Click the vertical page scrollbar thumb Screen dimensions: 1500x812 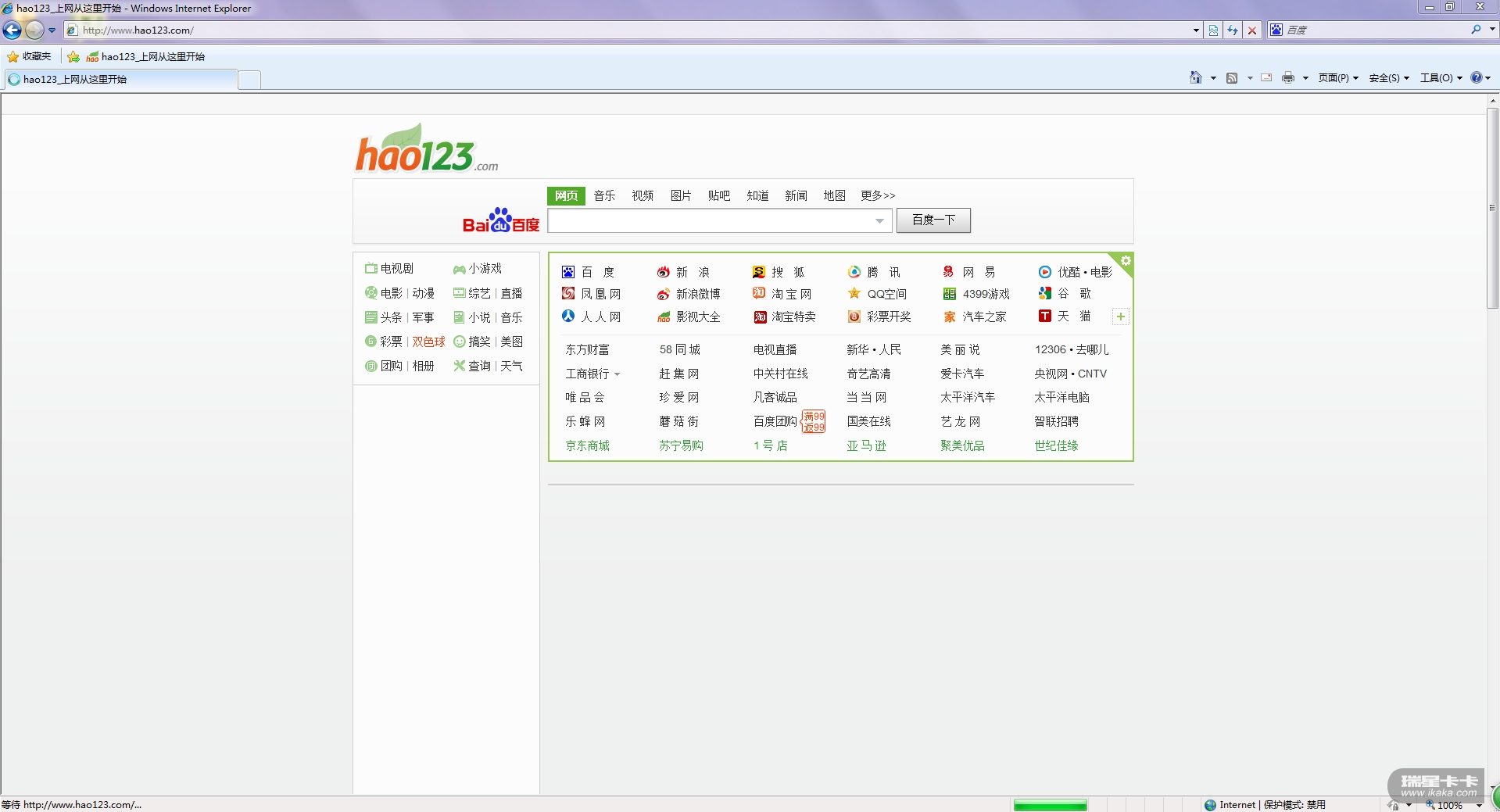1492,208
